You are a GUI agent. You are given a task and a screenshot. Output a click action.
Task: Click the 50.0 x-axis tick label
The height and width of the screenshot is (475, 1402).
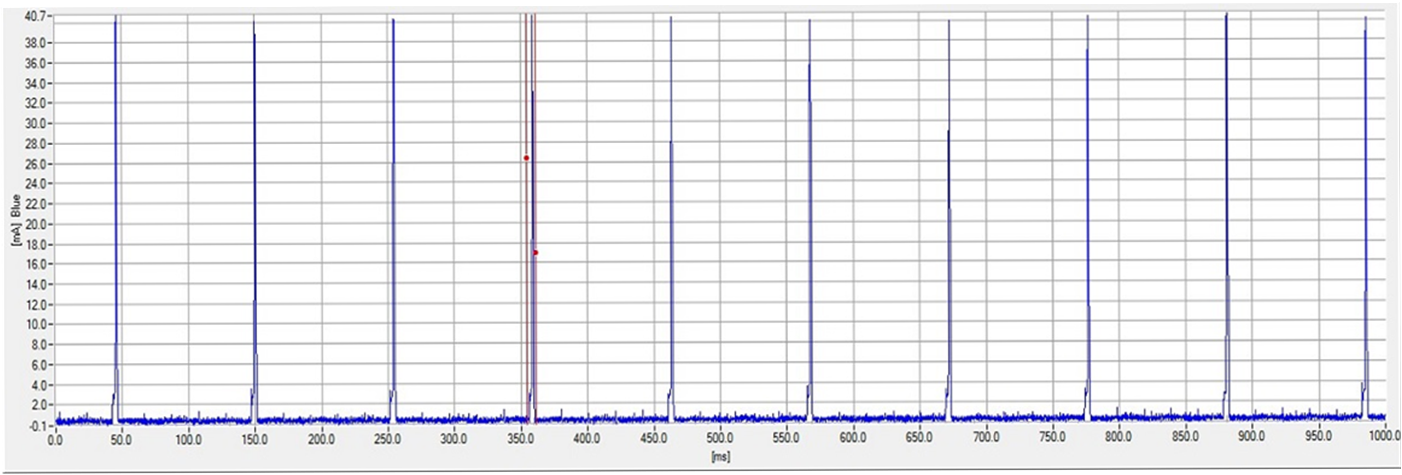click(x=122, y=439)
